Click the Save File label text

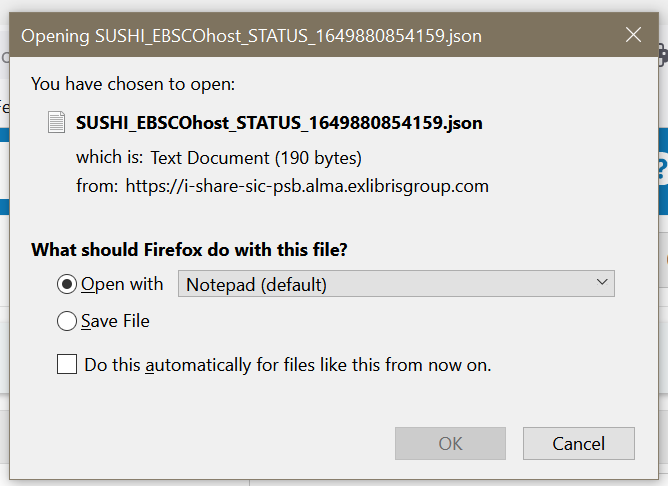pos(115,321)
